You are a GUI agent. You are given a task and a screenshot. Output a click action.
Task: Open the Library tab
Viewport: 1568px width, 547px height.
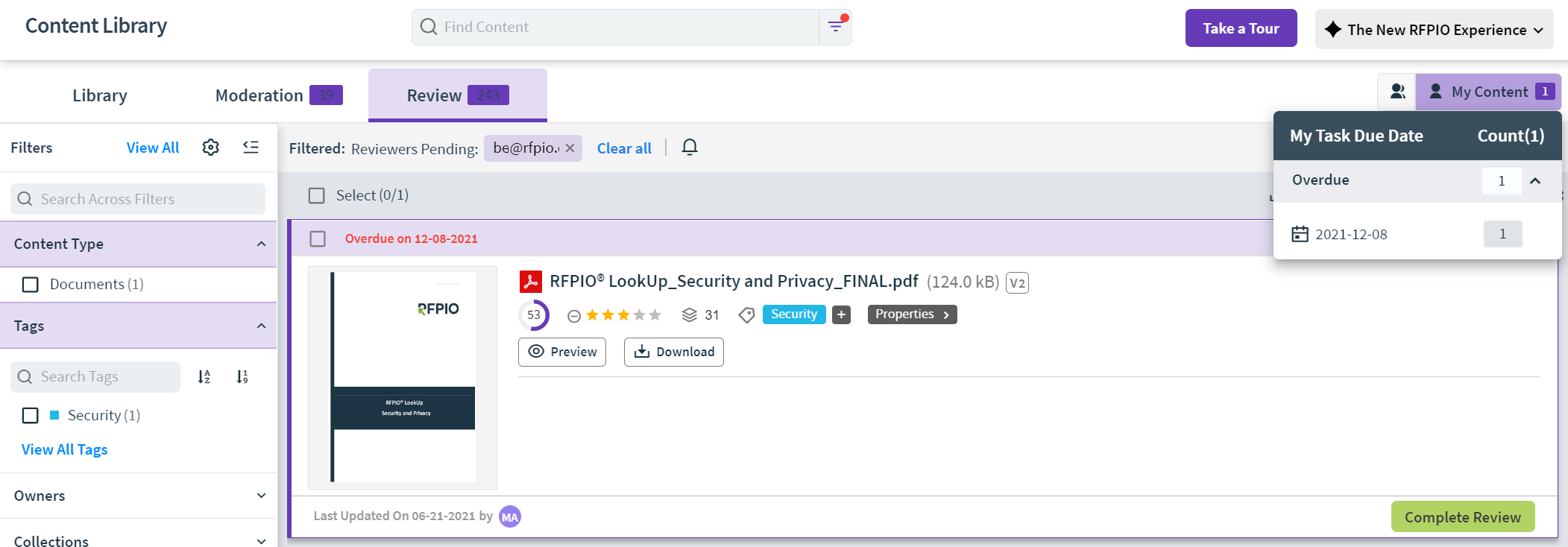pos(100,95)
